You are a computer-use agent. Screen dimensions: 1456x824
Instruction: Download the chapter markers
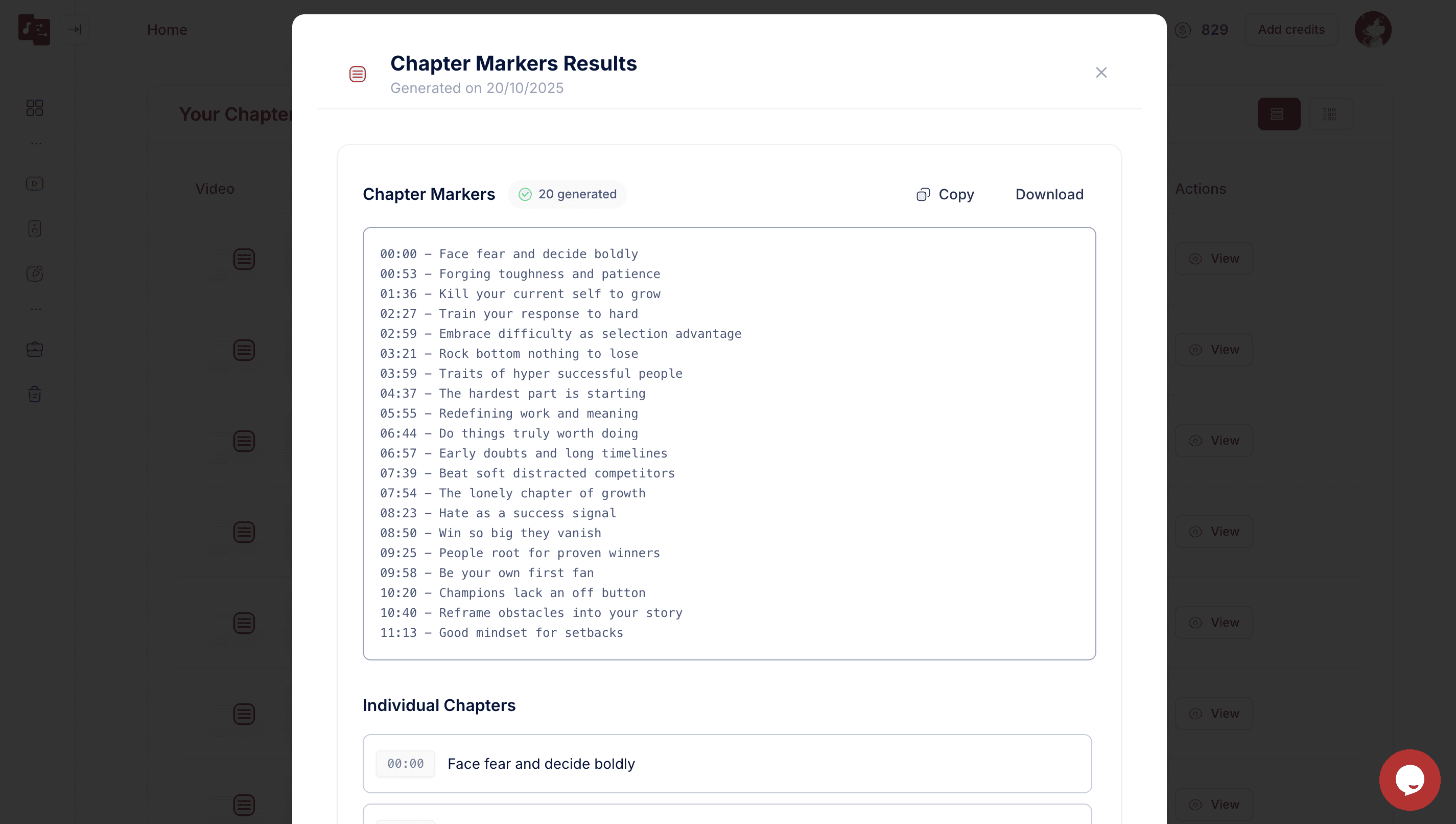tap(1049, 194)
